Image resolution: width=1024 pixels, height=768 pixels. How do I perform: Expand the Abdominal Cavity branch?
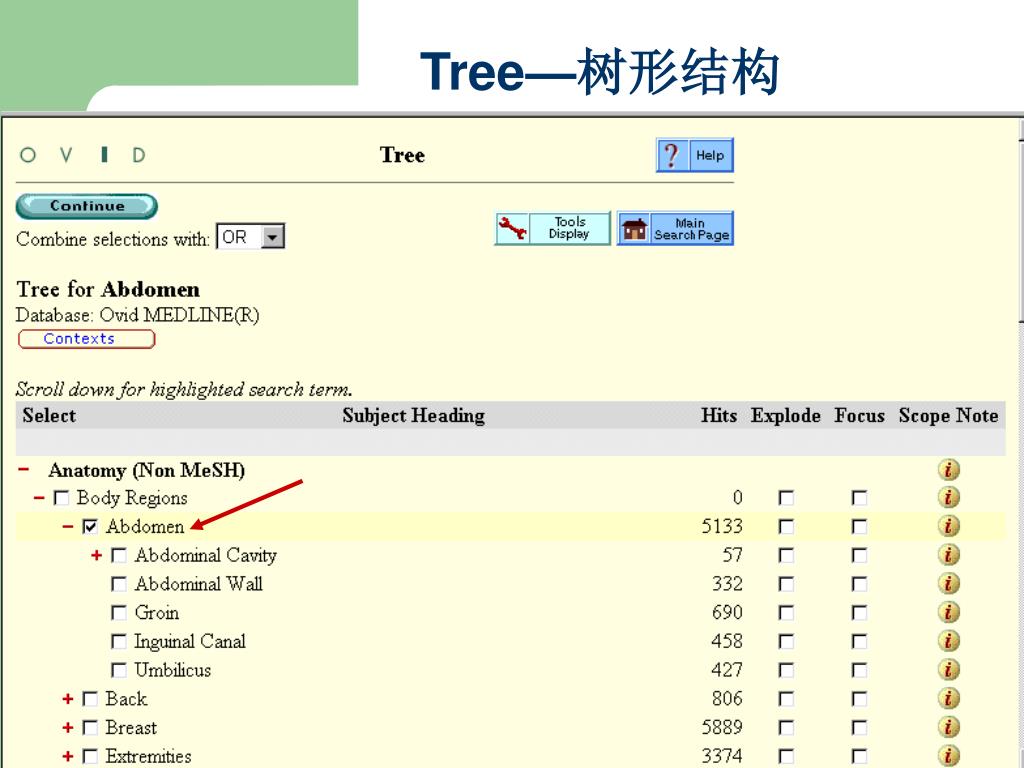[x=97, y=555]
